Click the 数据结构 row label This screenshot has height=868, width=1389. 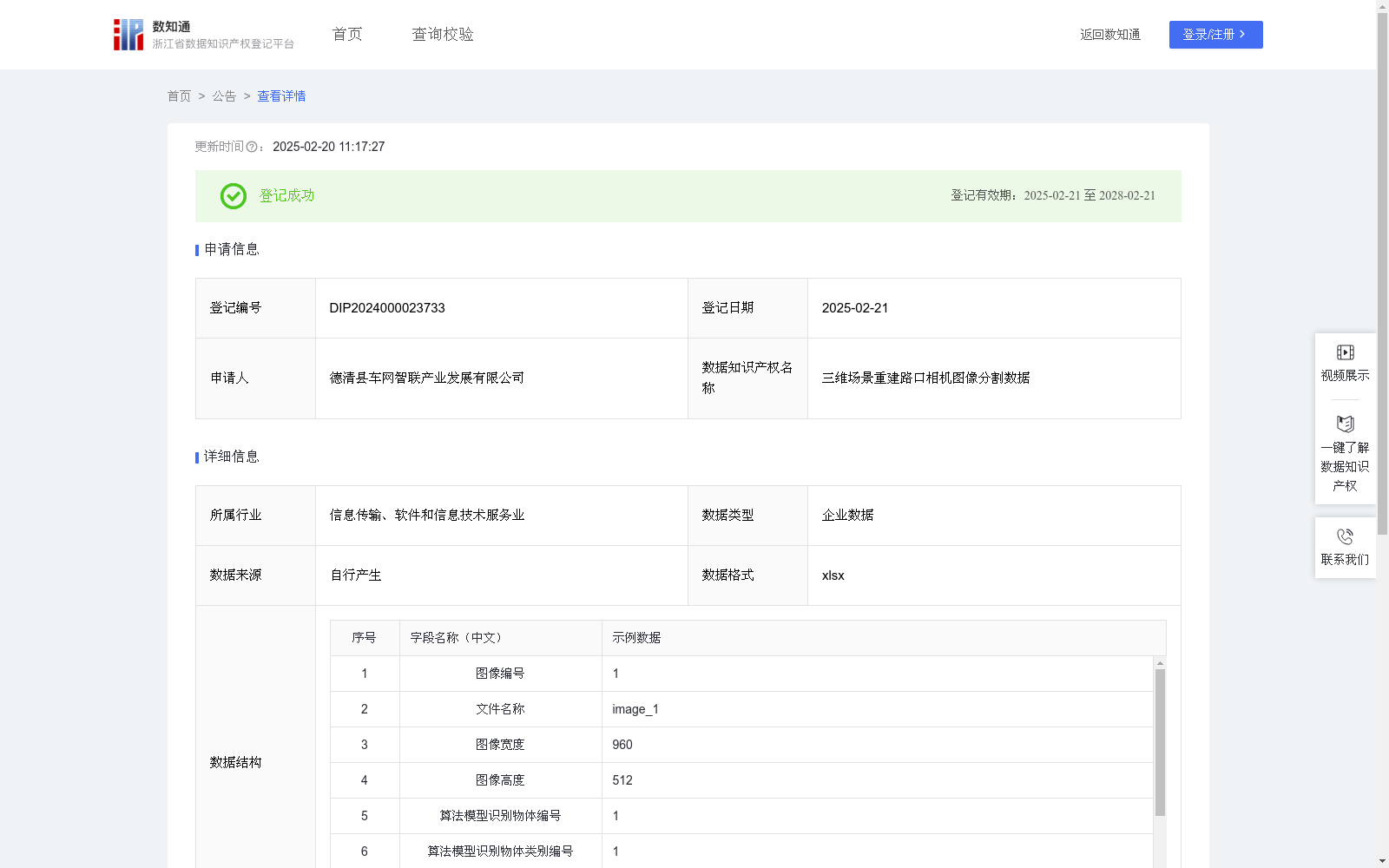click(235, 763)
